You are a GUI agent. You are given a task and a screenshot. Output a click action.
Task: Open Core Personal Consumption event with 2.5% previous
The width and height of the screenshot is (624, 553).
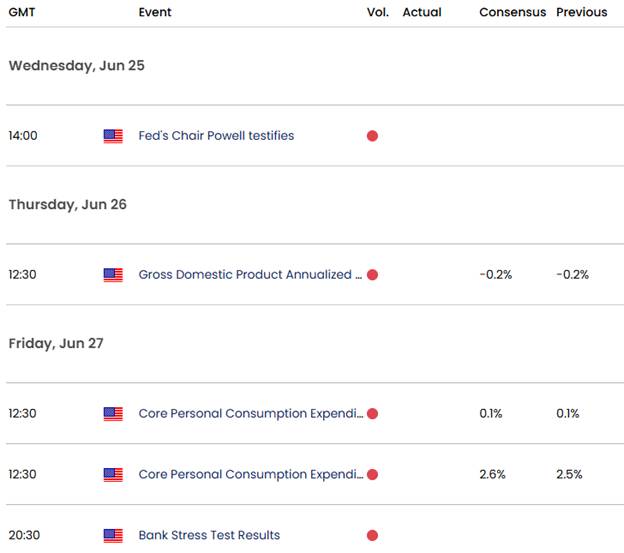click(x=251, y=474)
